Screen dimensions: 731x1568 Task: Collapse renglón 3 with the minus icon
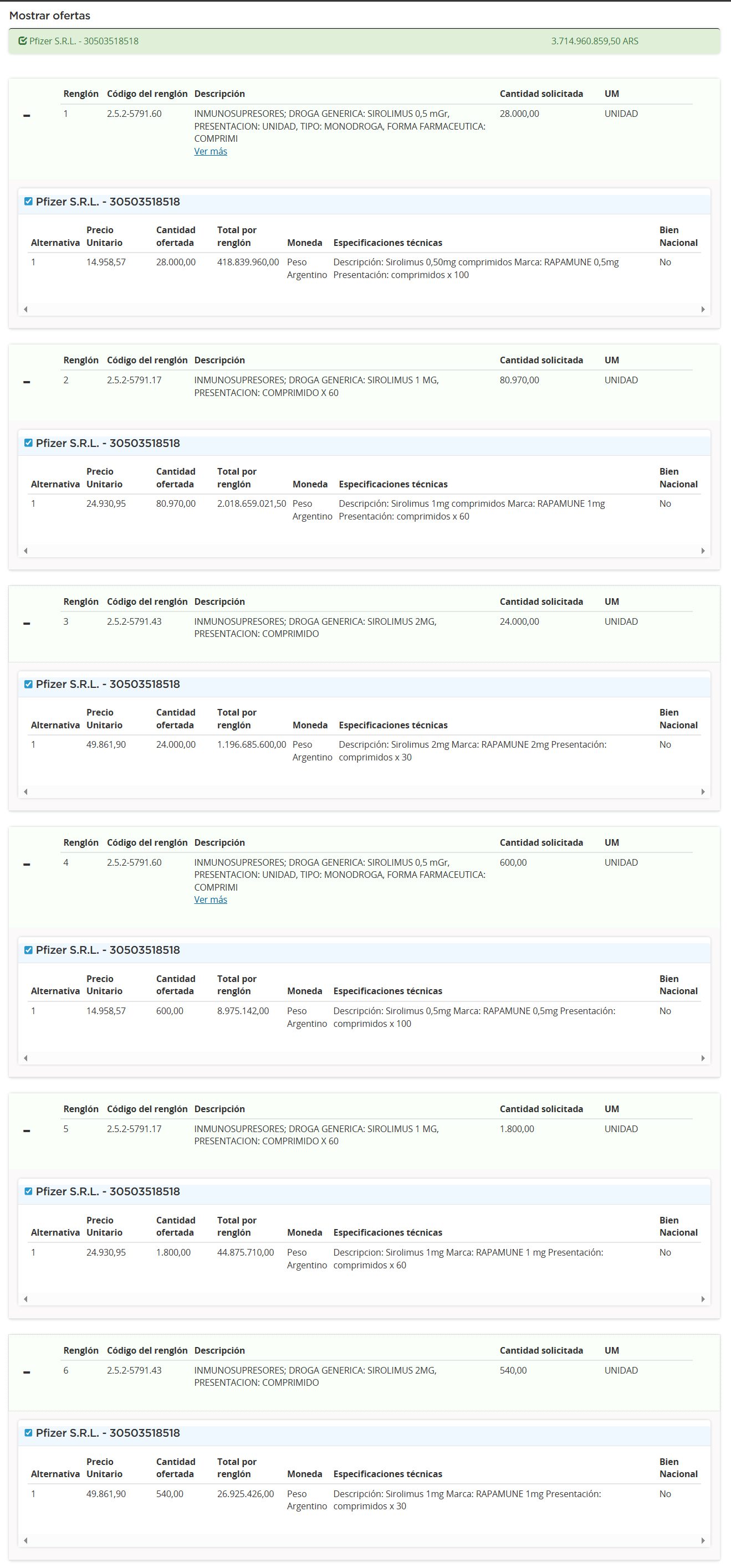point(27,623)
